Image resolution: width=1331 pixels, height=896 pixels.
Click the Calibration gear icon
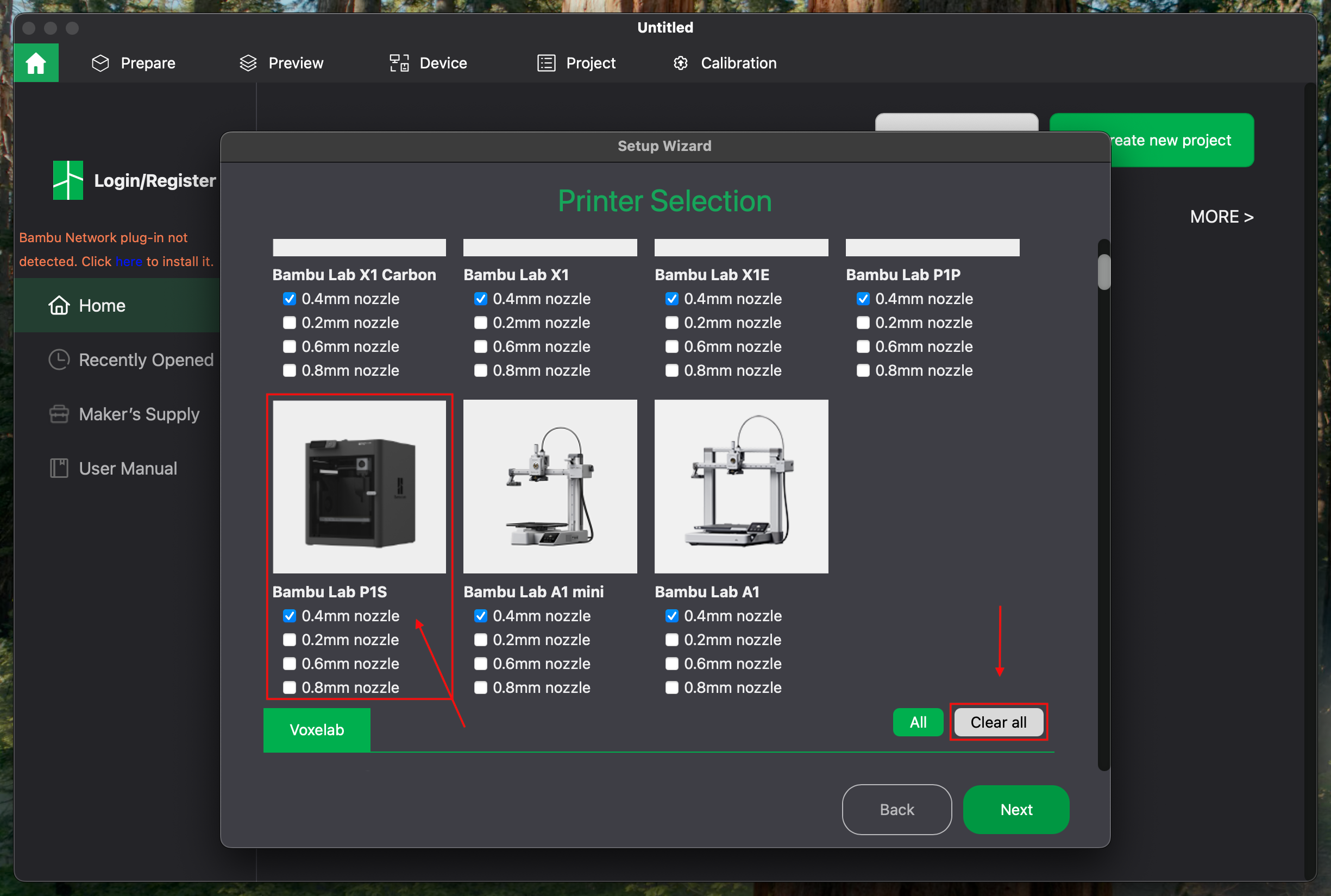coord(680,63)
